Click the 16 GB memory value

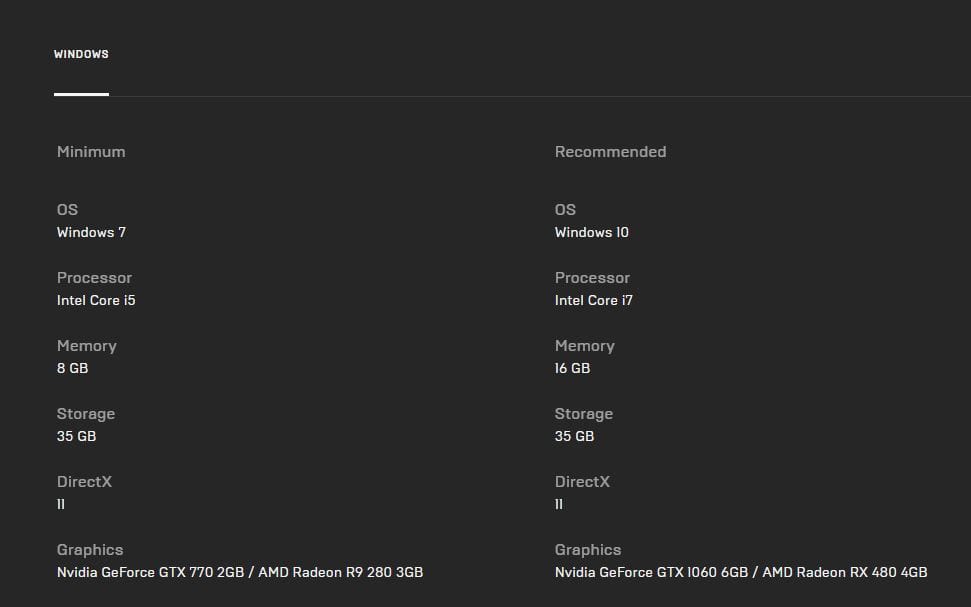572,368
